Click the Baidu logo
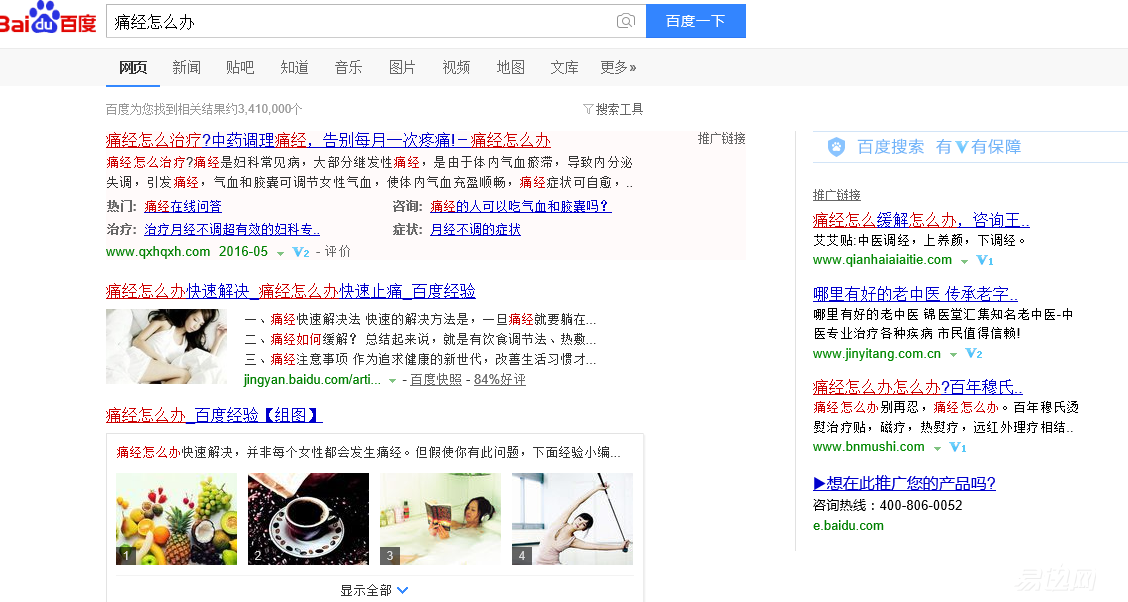Image resolution: width=1128 pixels, height=602 pixels. [x=47, y=19]
